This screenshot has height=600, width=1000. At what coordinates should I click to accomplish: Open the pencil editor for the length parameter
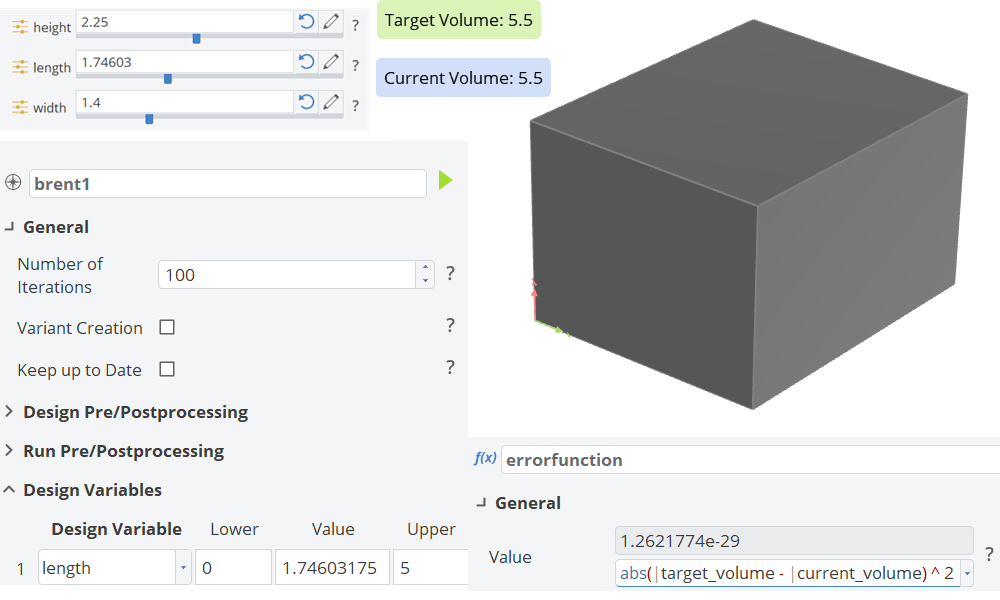pyautogui.click(x=331, y=61)
